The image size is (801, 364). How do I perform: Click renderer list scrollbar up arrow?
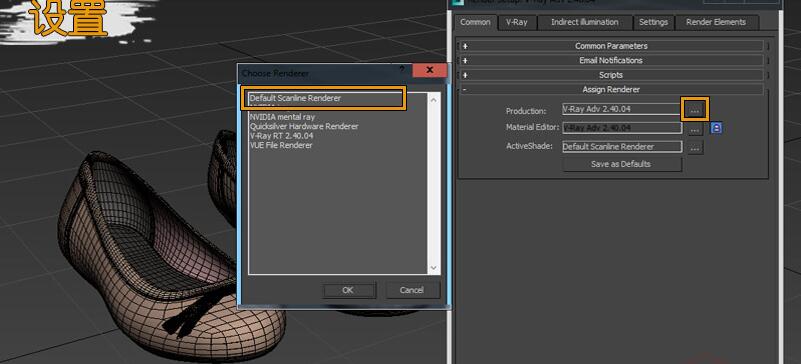(434, 100)
